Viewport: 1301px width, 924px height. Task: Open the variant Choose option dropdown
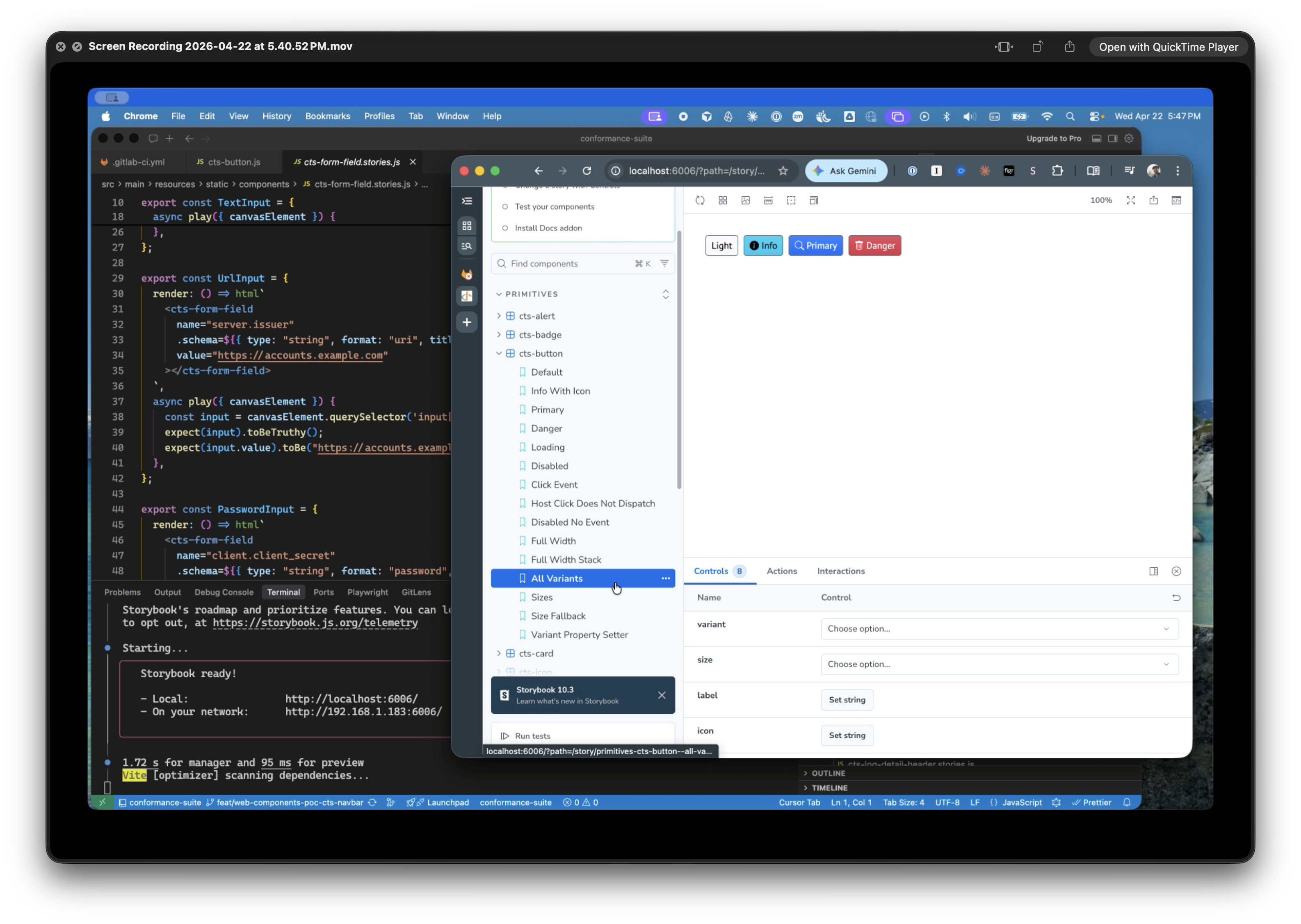click(1000, 629)
